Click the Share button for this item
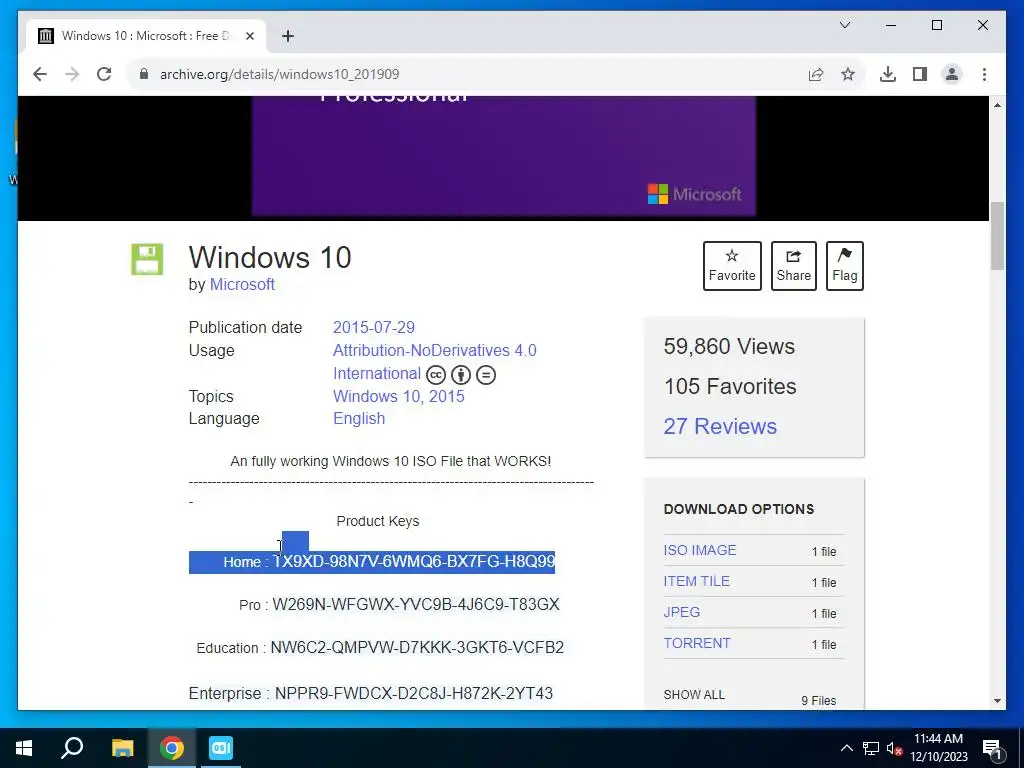Image resolution: width=1024 pixels, height=768 pixels. tap(793, 266)
